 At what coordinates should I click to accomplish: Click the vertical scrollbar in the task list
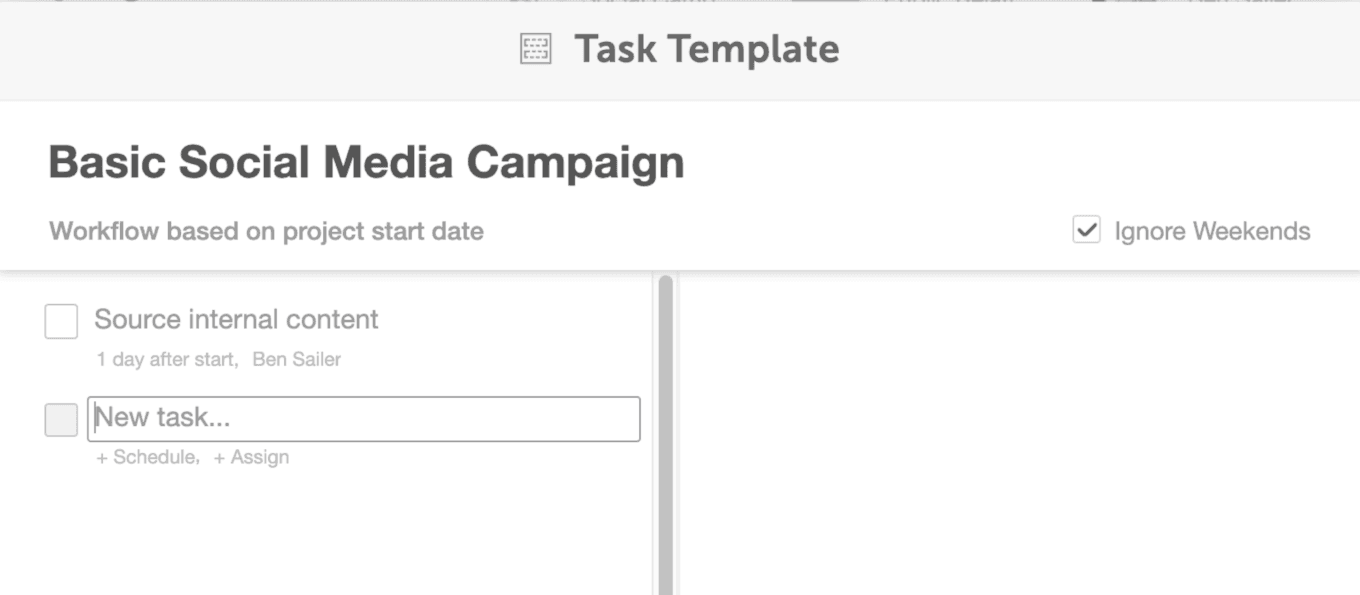(665, 430)
